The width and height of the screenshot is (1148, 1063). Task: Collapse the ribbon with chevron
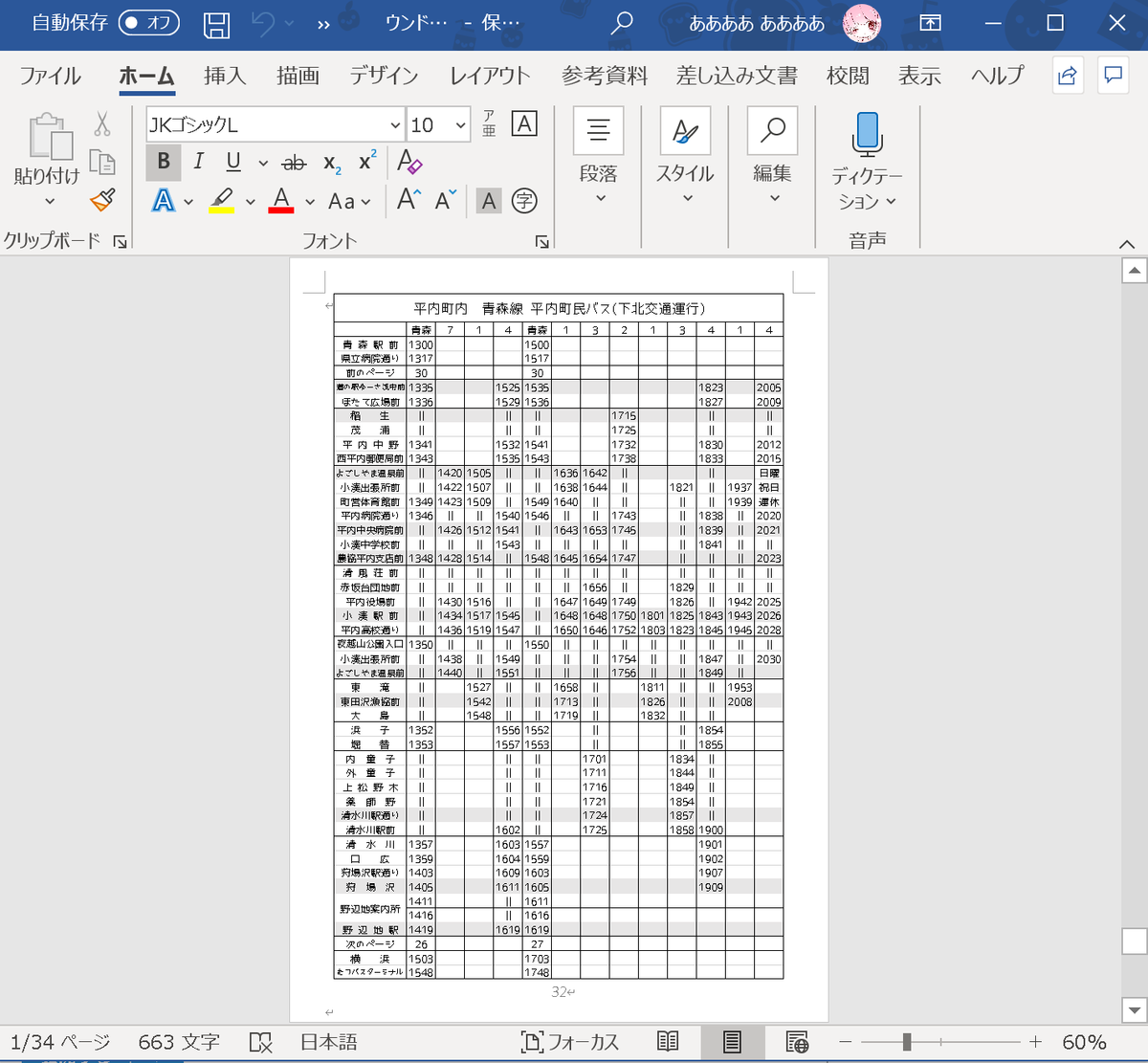point(1127,243)
